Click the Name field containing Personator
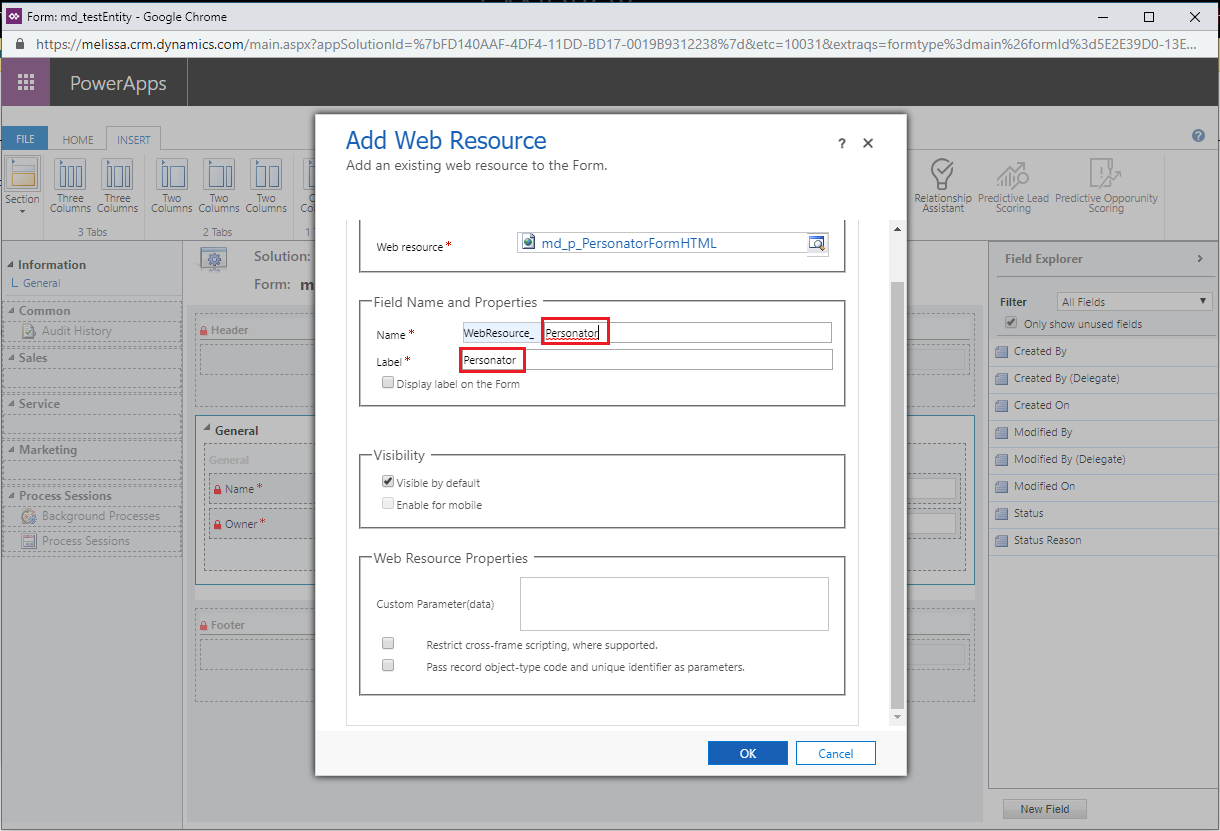Screen dimensions: 1220x831 click(686, 332)
